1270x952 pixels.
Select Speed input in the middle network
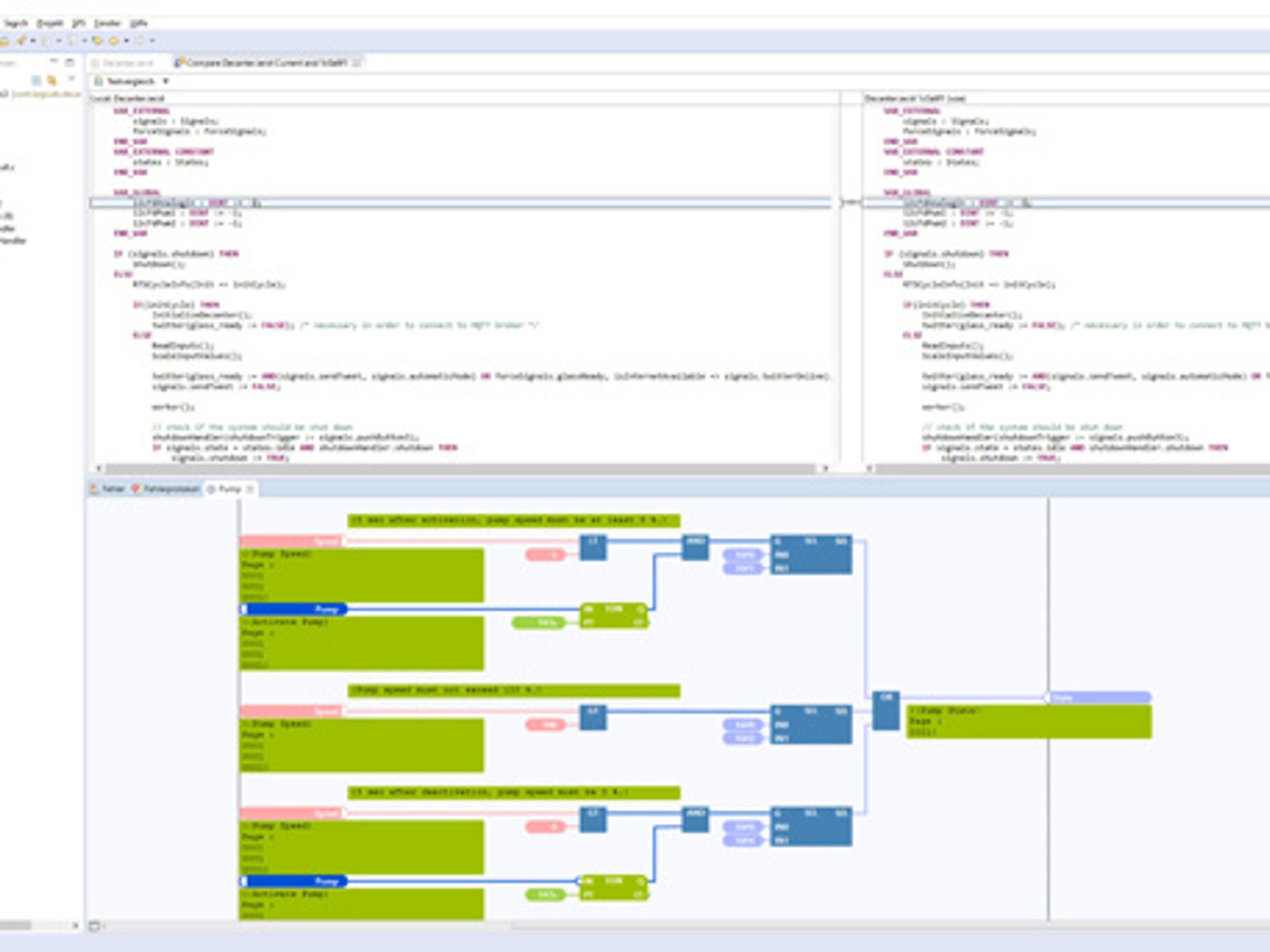click(291, 711)
